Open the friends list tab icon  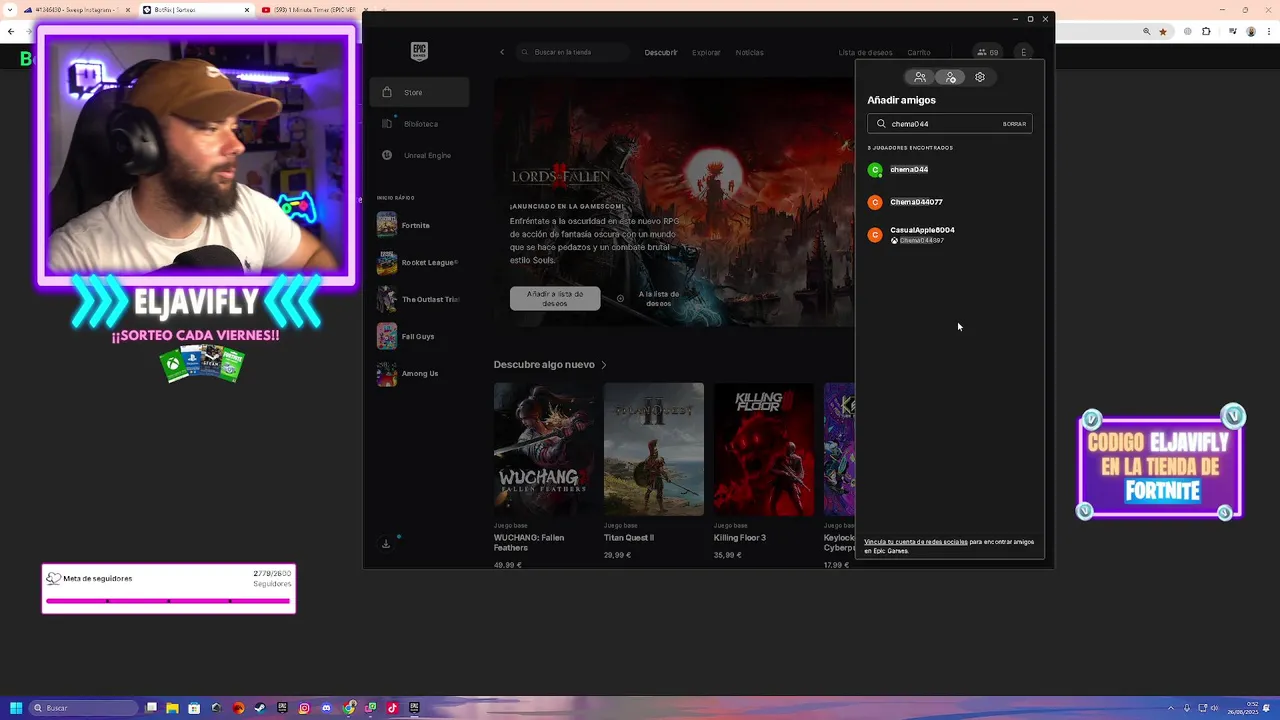(x=920, y=77)
